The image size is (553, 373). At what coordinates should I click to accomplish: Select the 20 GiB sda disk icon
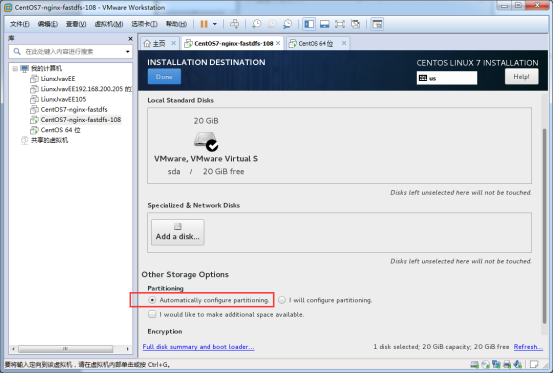(206, 141)
